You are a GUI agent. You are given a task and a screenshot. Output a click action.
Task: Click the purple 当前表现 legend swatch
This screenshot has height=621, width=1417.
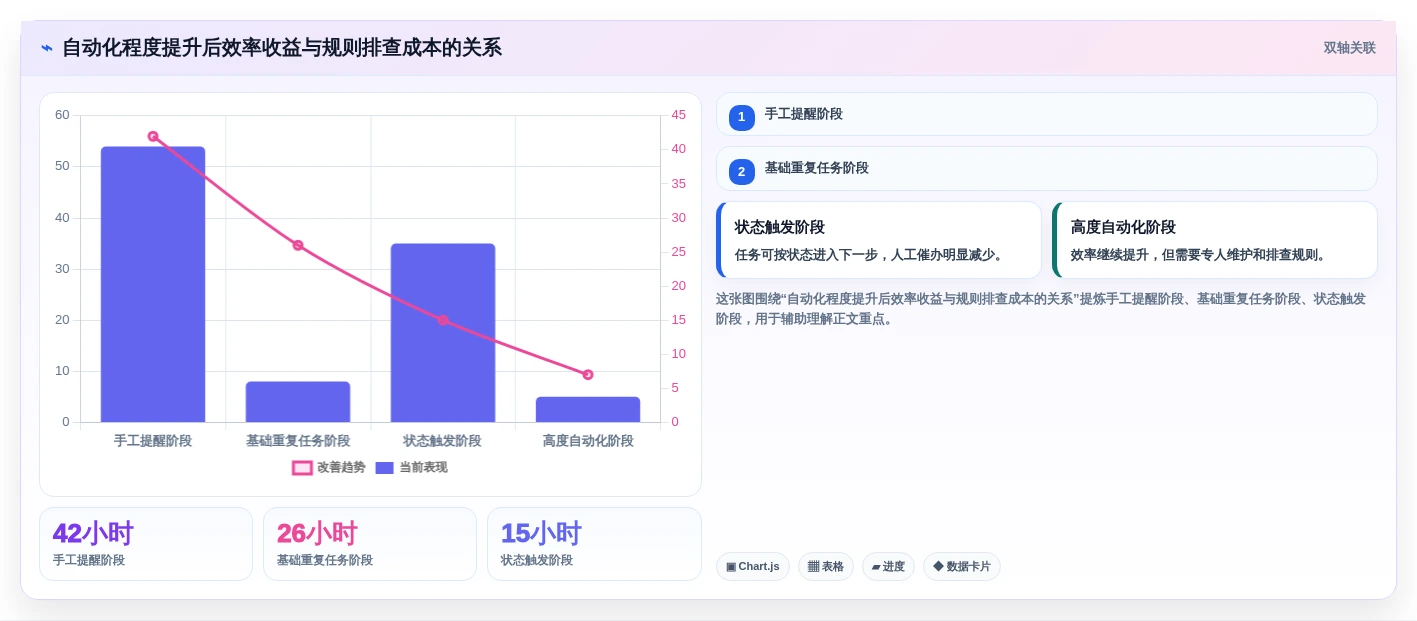[385, 468]
